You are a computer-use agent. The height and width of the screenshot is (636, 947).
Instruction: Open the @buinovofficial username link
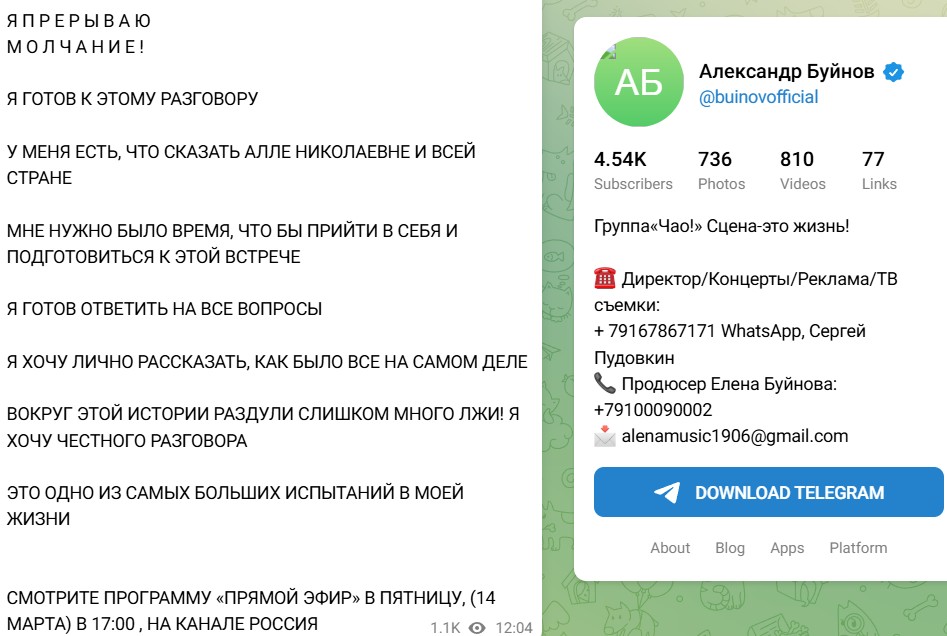[759, 97]
